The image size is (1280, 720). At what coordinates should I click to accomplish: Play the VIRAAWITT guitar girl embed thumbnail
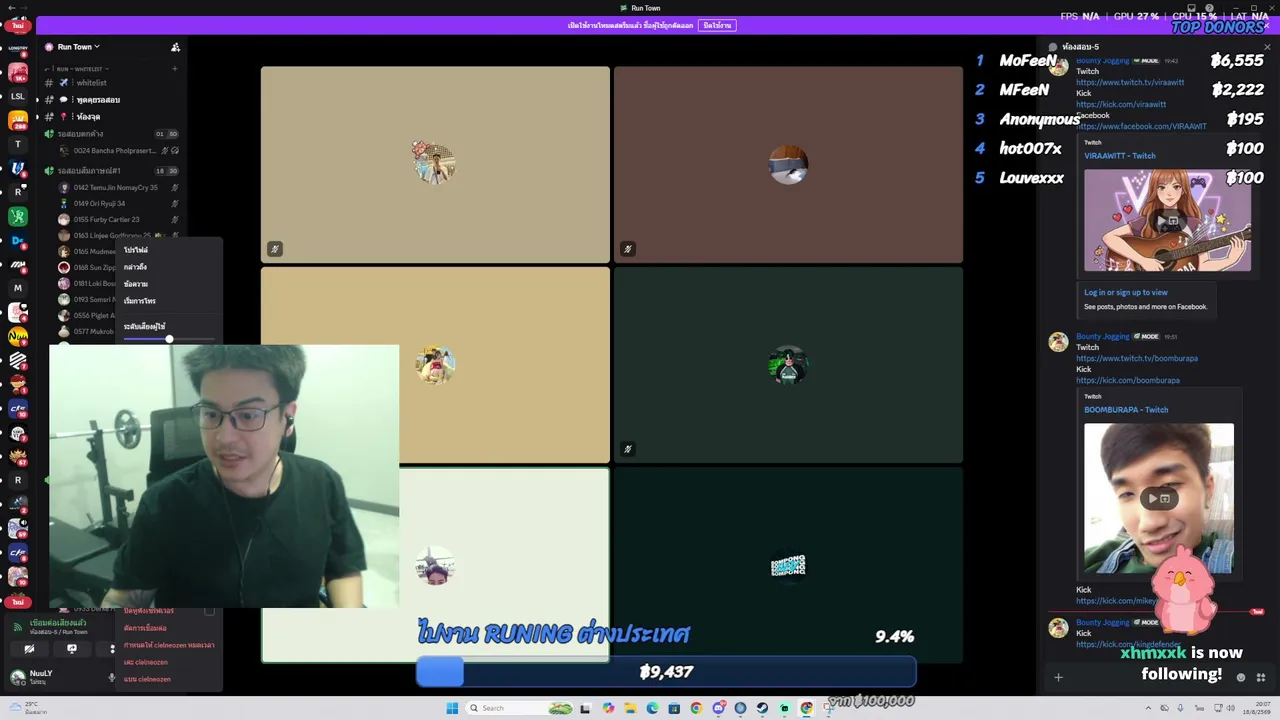(x=1167, y=220)
